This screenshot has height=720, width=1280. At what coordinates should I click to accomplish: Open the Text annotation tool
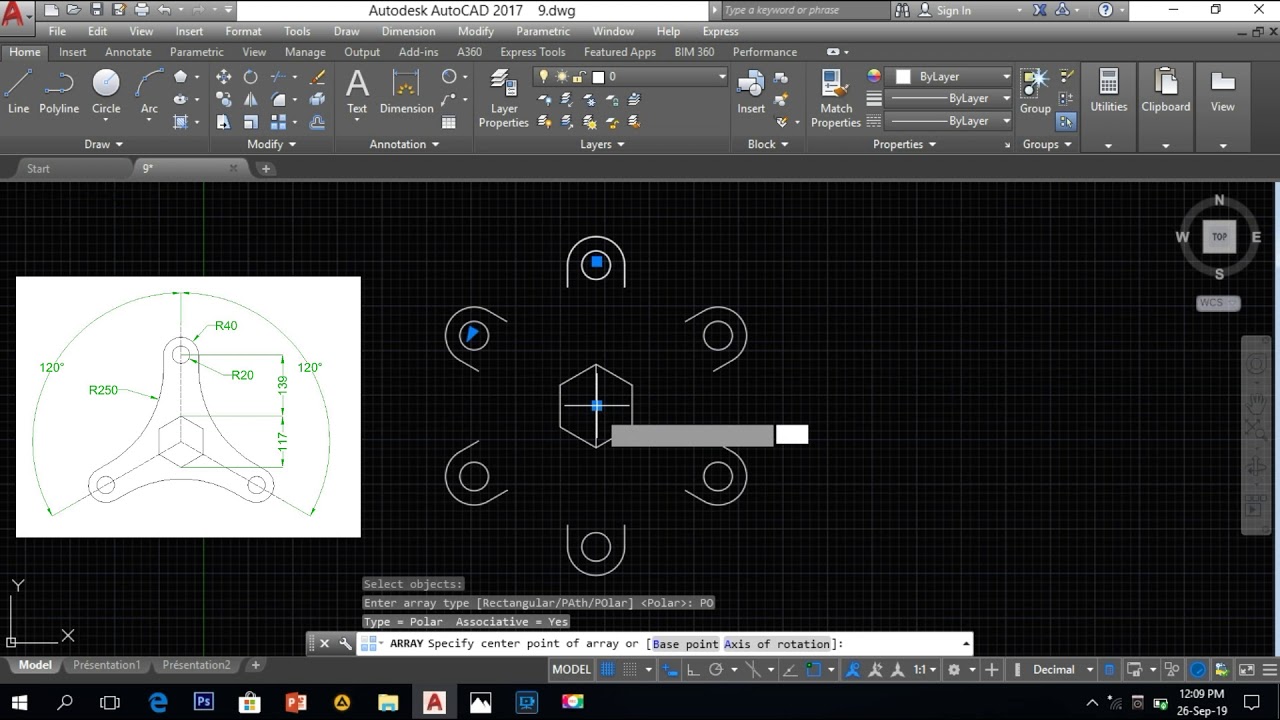(357, 92)
